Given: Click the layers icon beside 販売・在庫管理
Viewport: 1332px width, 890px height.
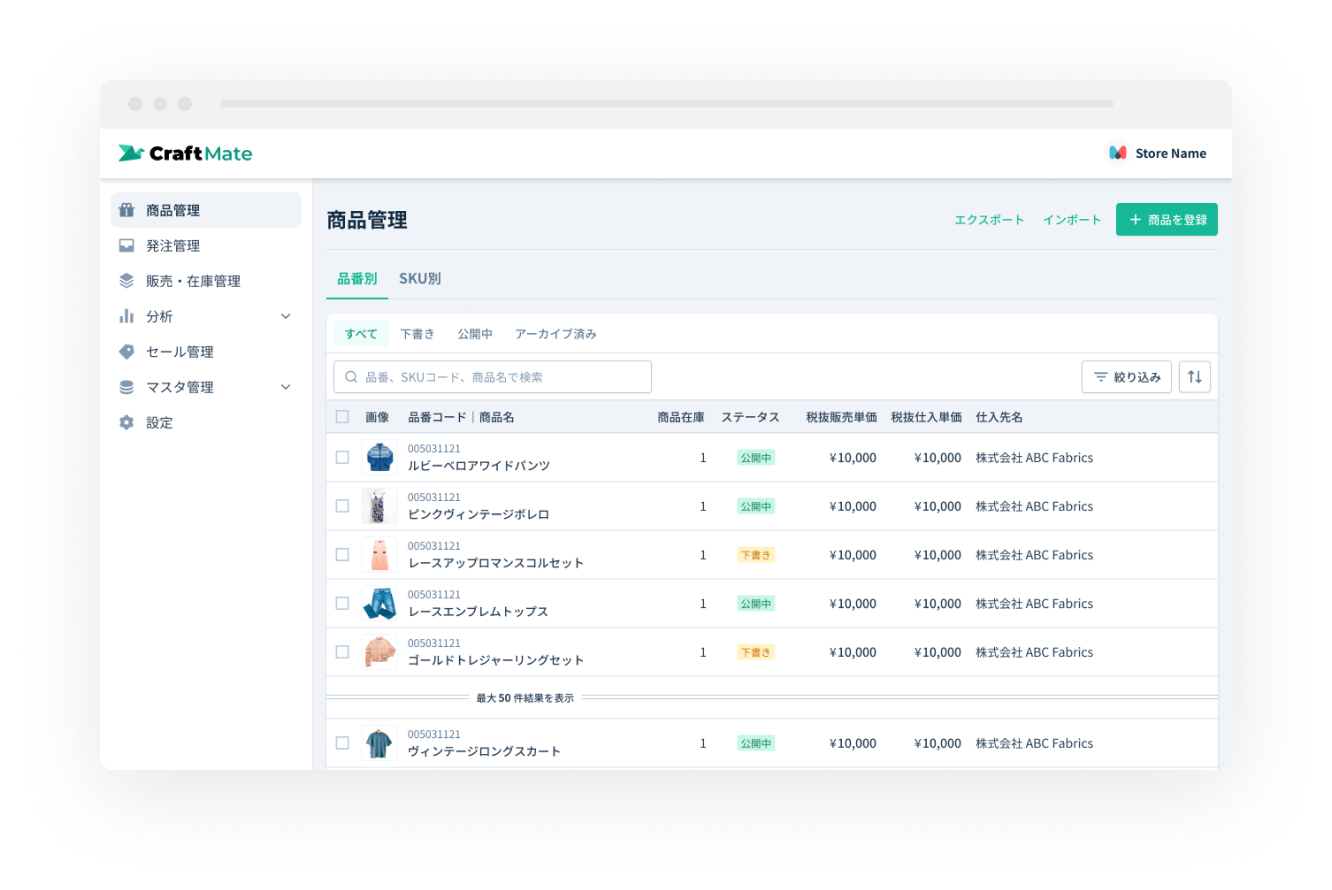Looking at the screenshot, I should (126, 281).
